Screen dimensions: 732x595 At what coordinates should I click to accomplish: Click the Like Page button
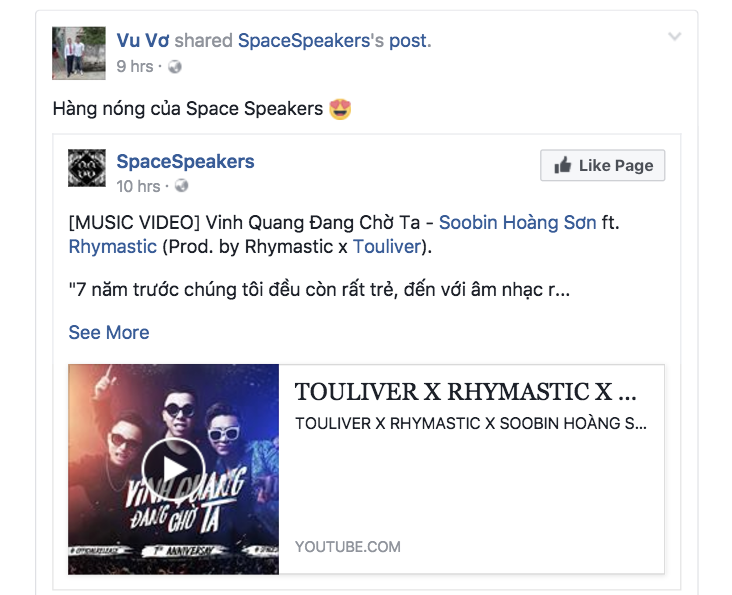(602, 165)
